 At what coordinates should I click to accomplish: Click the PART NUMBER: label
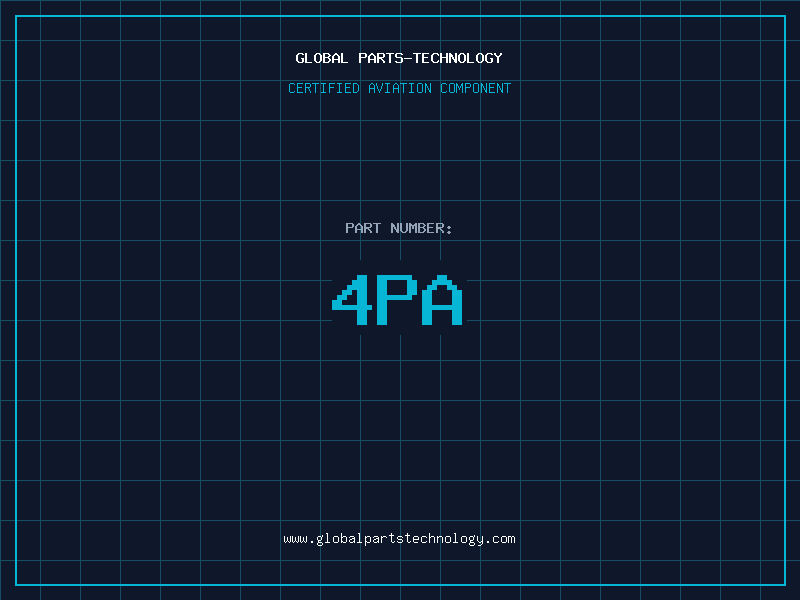pyautogui.click(x=398, y=228)
